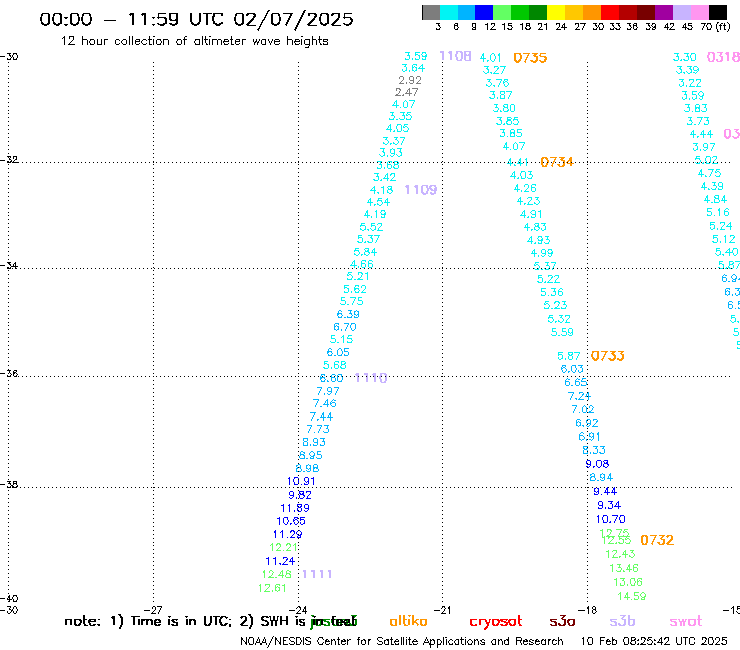Click the time marker 1108
The image size is (740, 650).
tap(455, 56)
